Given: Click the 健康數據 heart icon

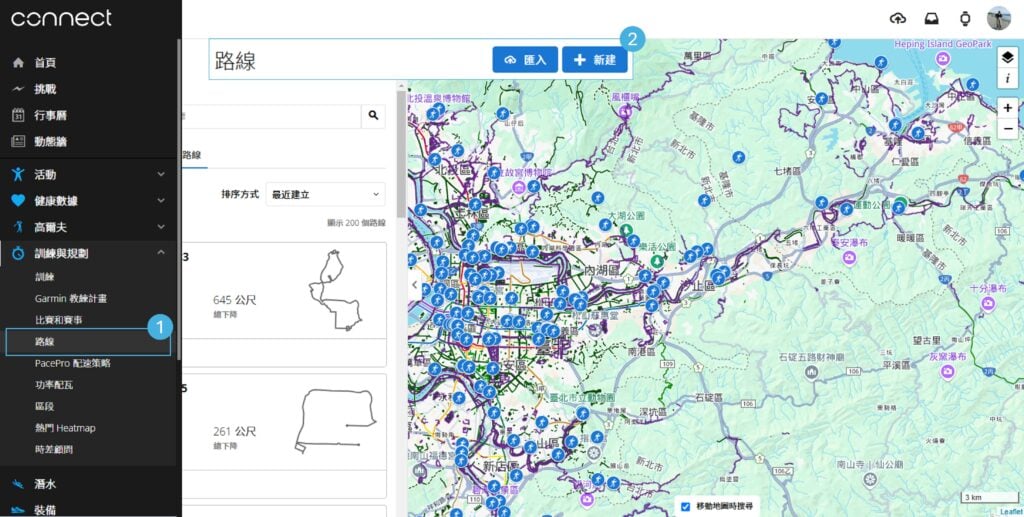Looking at the screenshot, I should (x=18, y=200).
